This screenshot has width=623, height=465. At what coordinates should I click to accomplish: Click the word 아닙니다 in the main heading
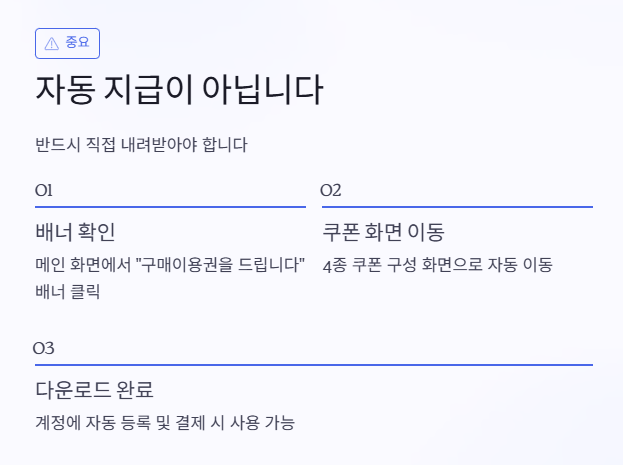(x=263, y=90)
